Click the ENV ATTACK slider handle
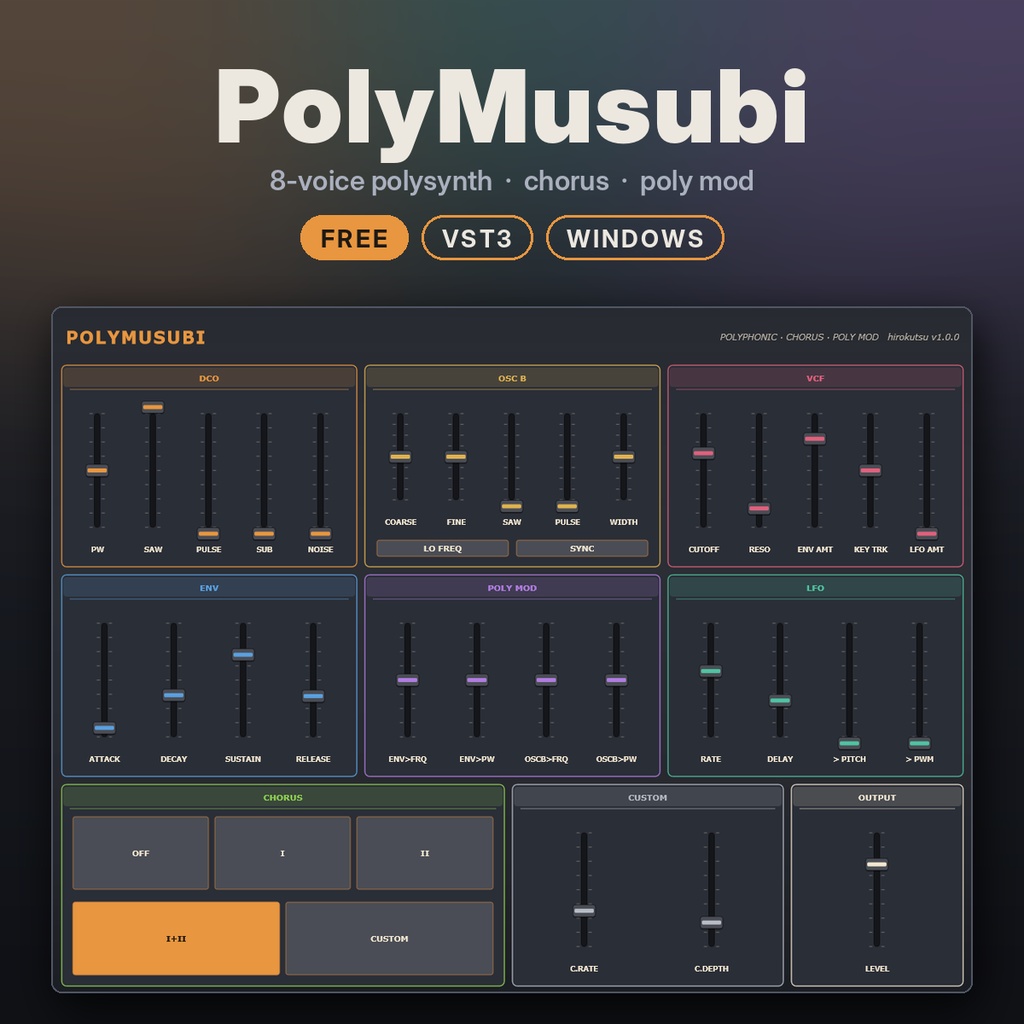This screenshot has height=1024, width=1024. click(x=104, y=728)
